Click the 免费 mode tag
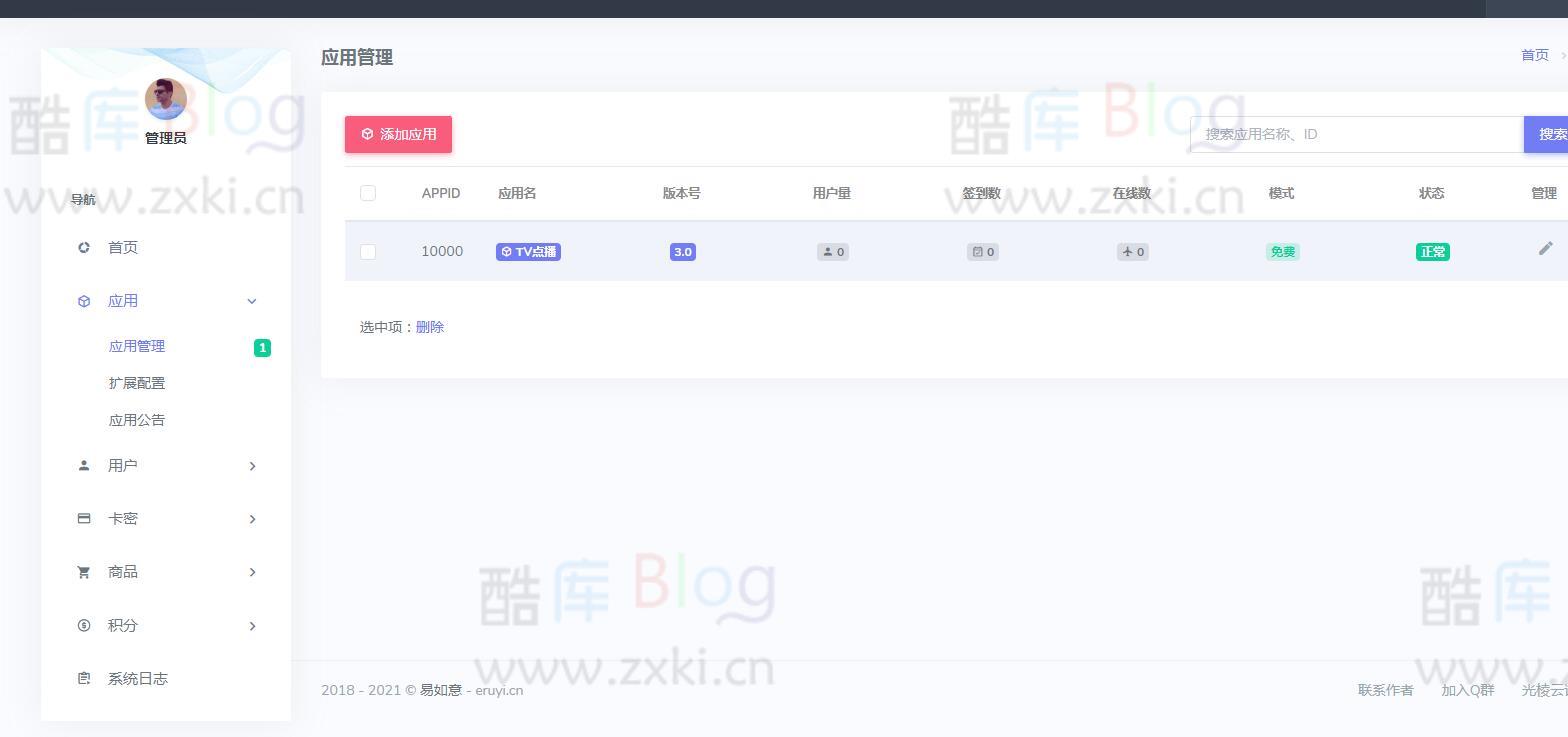The width and height of the screenshot is (1568, 737). coord(1282,252)
